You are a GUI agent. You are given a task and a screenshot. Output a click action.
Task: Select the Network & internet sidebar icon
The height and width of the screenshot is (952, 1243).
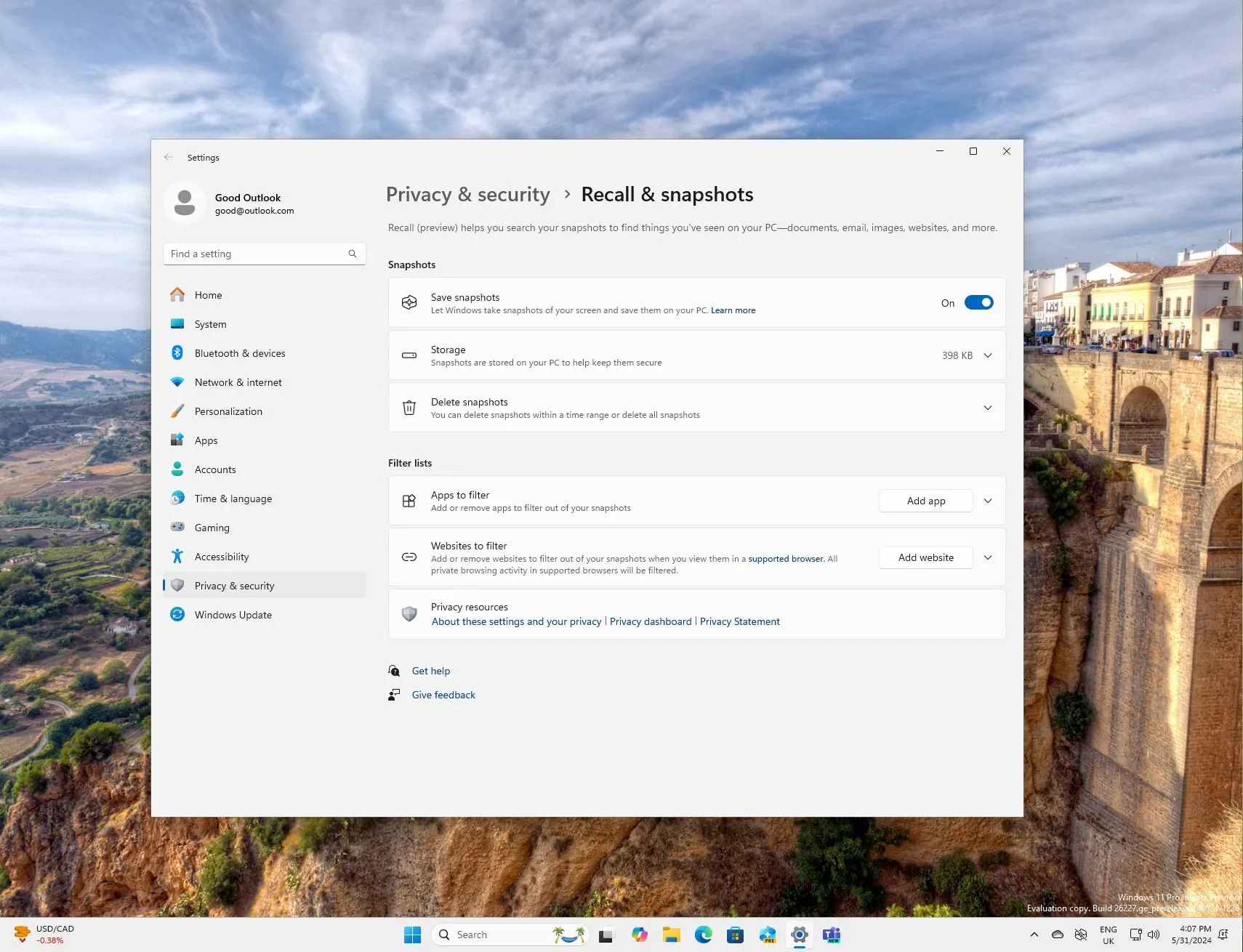(x=178, y=382)
